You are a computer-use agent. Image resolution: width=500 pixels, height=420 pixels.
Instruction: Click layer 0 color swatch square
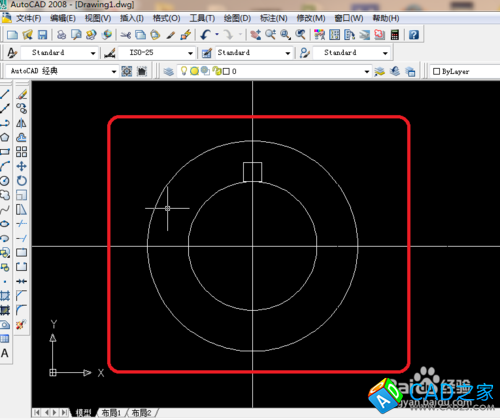226,71
